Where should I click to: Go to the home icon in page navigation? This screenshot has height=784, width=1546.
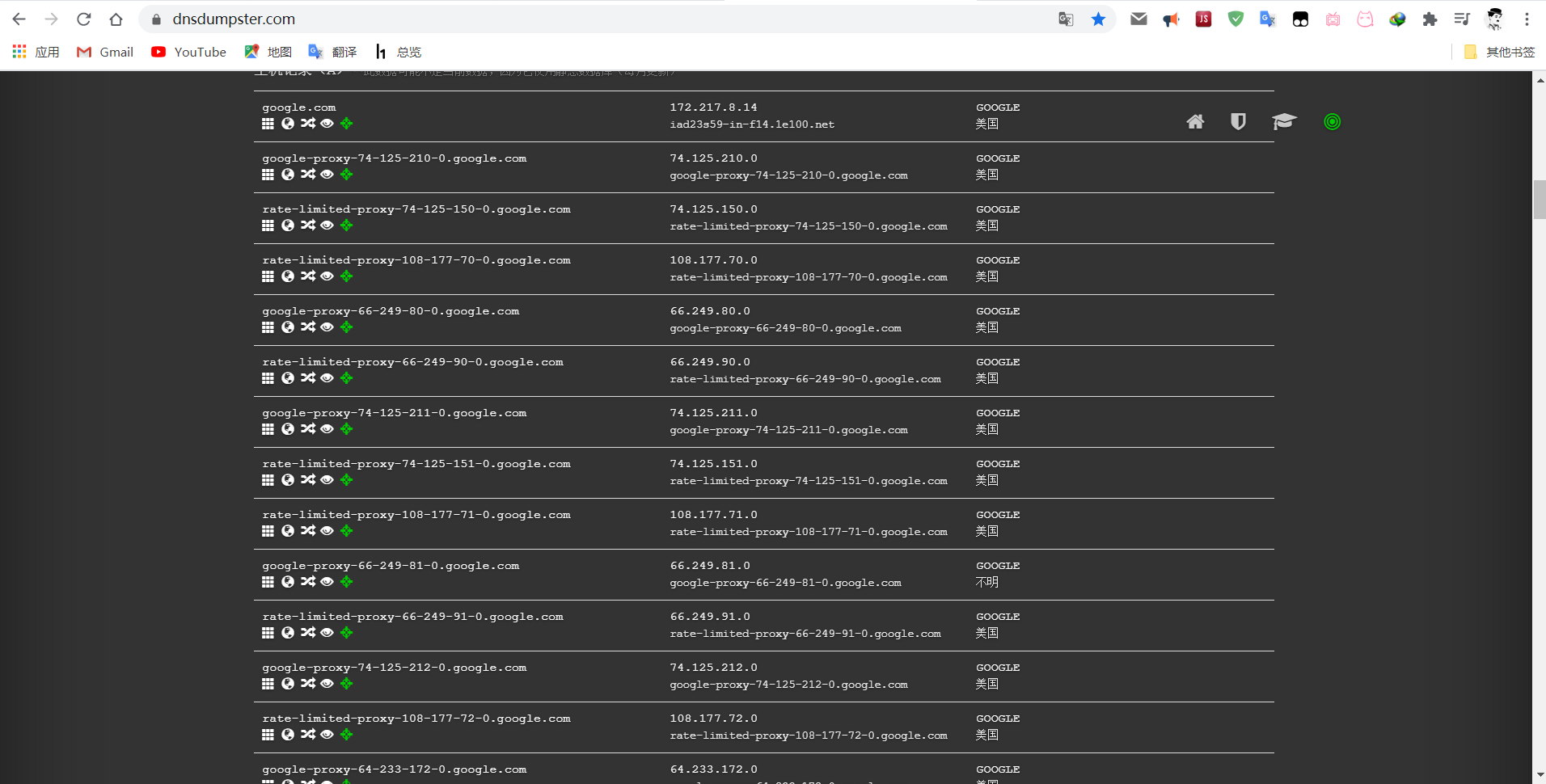(x=1195, y=122)
